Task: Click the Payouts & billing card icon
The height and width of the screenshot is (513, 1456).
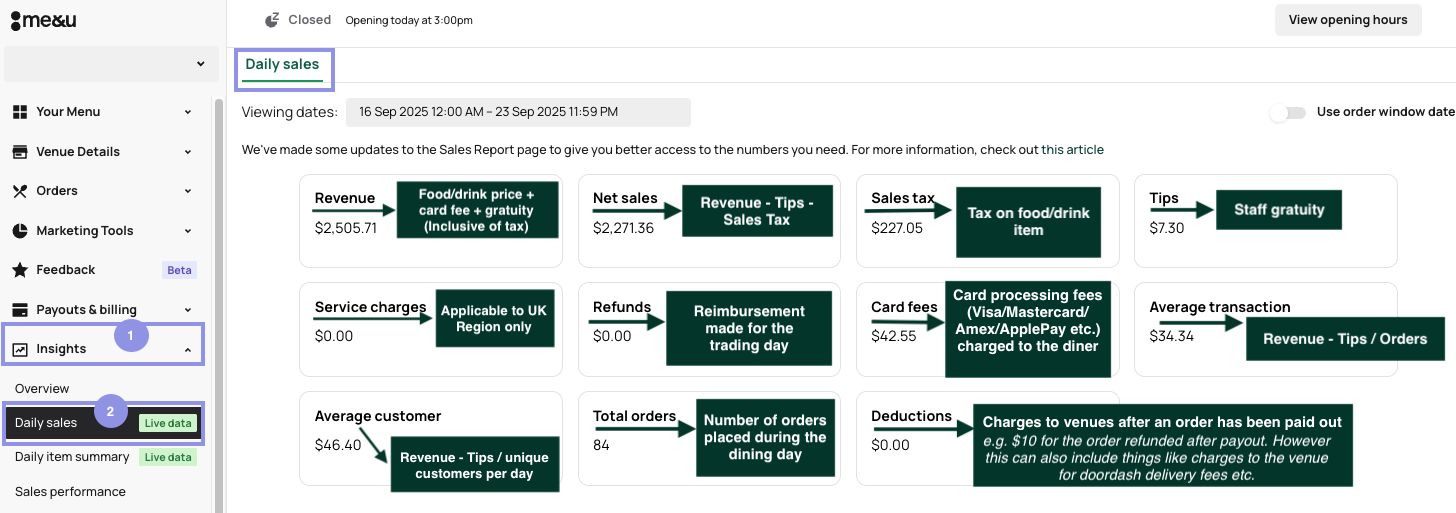Action: (x=19, y=310)
